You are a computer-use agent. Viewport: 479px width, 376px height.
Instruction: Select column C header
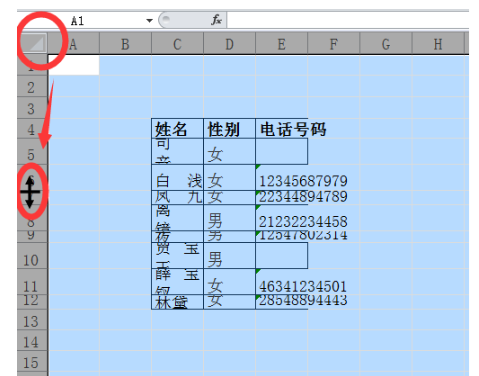coord(177,44)
